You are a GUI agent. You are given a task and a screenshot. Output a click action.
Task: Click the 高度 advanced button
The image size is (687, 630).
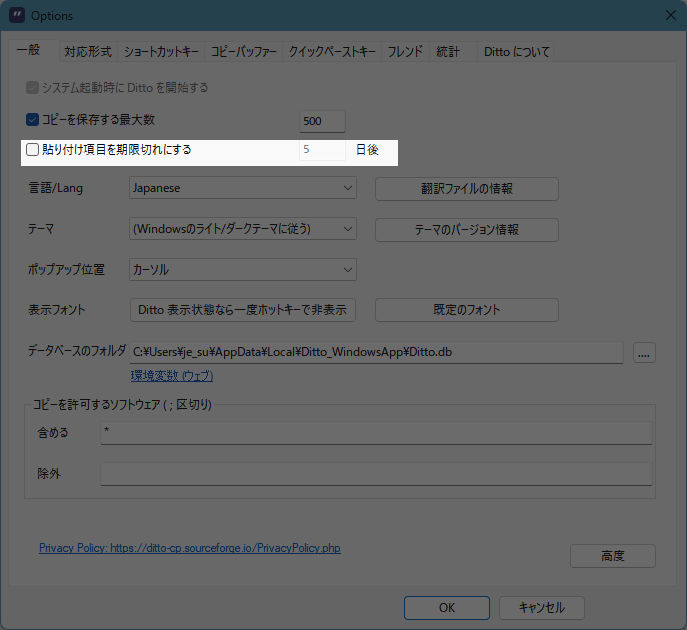click(x=613, y=556)
